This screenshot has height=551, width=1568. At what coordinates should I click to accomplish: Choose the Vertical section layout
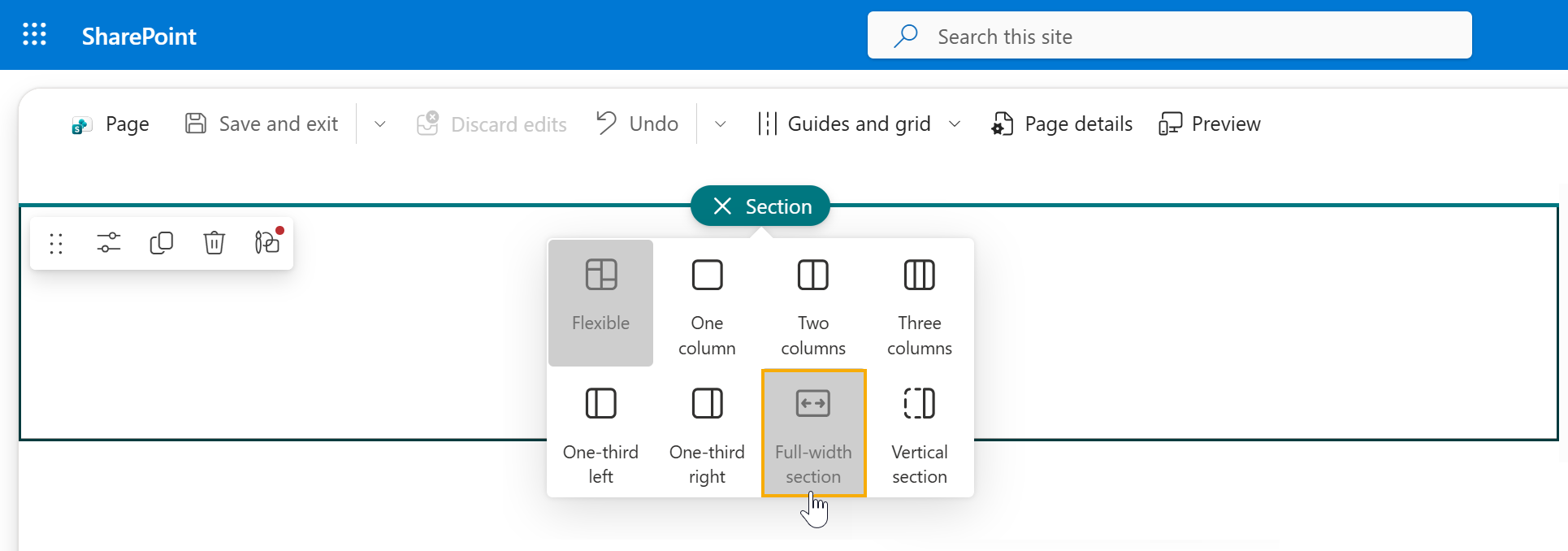point(920,432)
